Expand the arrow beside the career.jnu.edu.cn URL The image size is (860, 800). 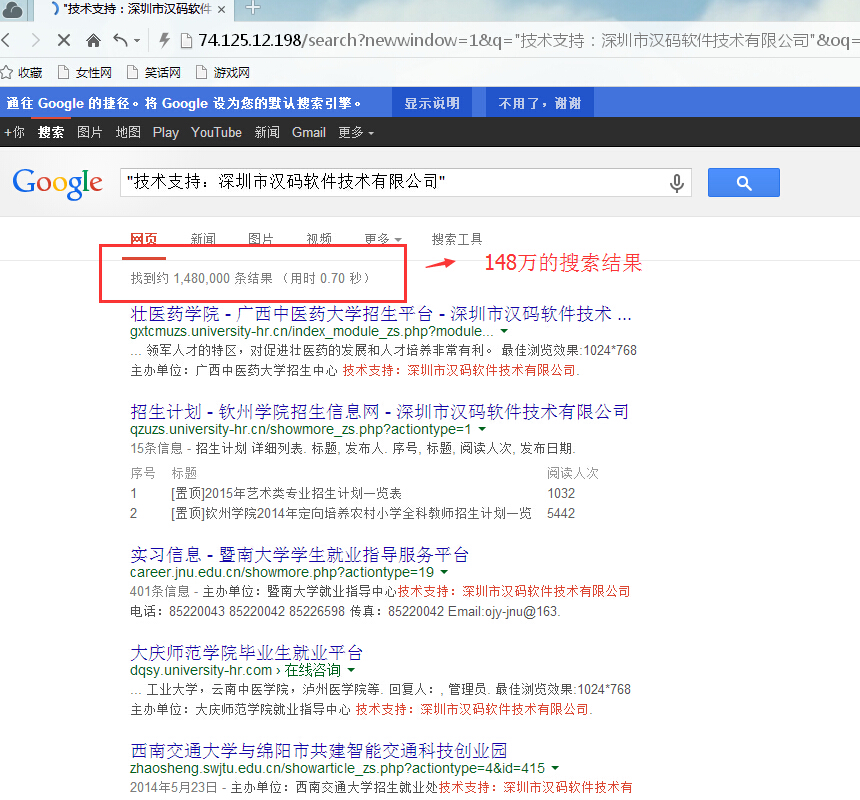pyautogui.click(x=444, y=572)
